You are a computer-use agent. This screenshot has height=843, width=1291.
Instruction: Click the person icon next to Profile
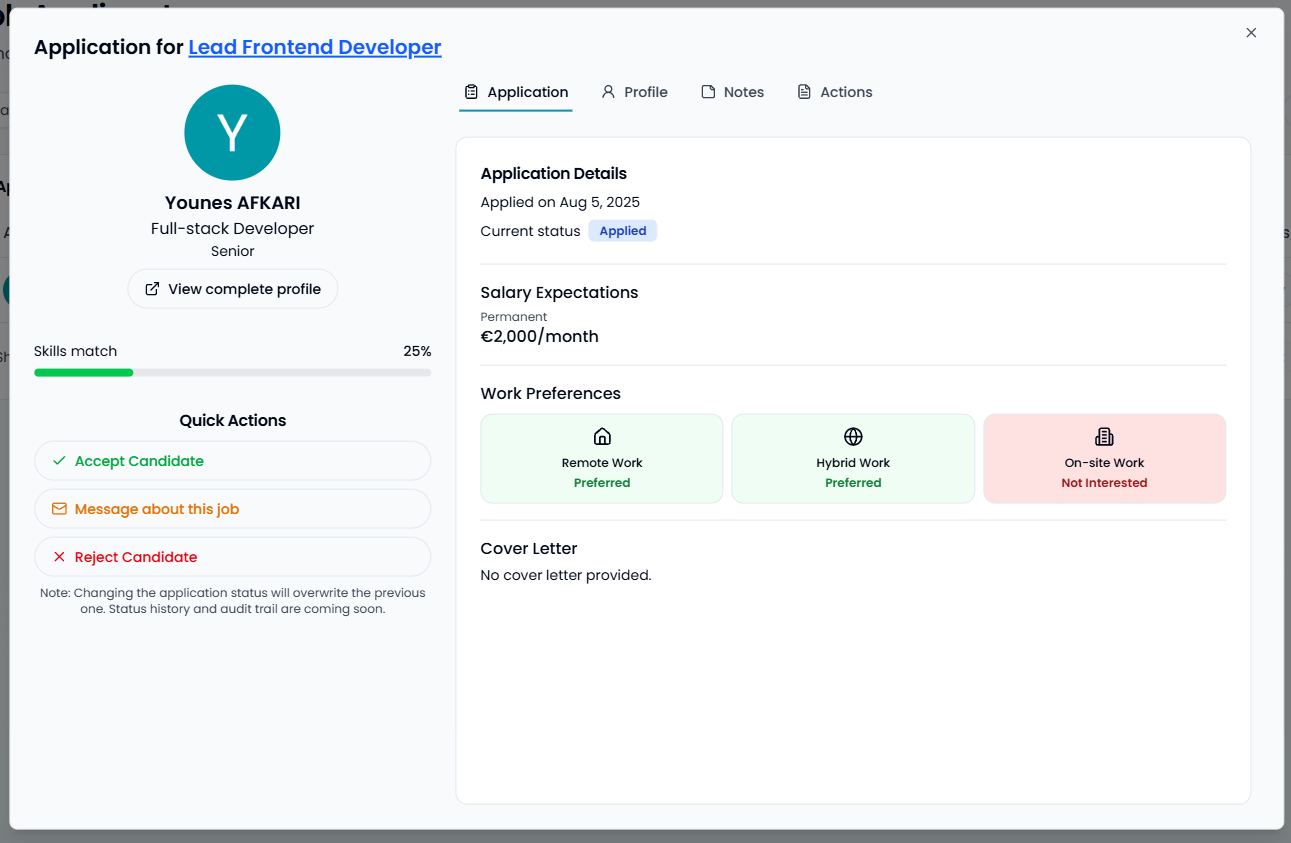click(607, 91)
